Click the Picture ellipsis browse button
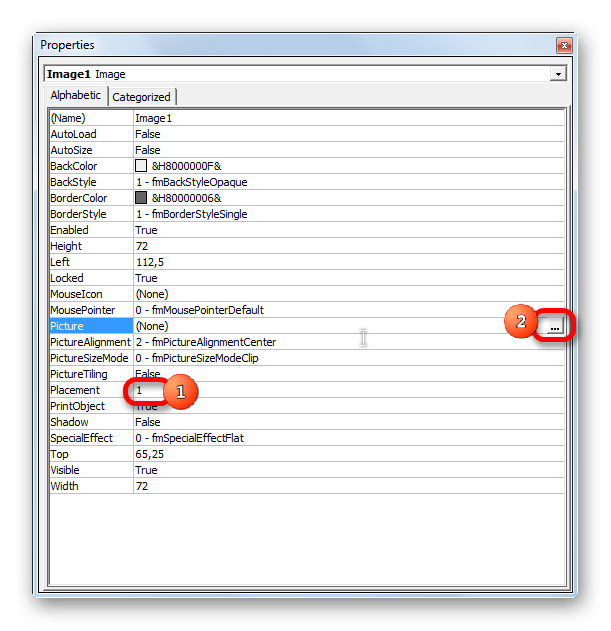611x631 pixels. tap(555, 326)
